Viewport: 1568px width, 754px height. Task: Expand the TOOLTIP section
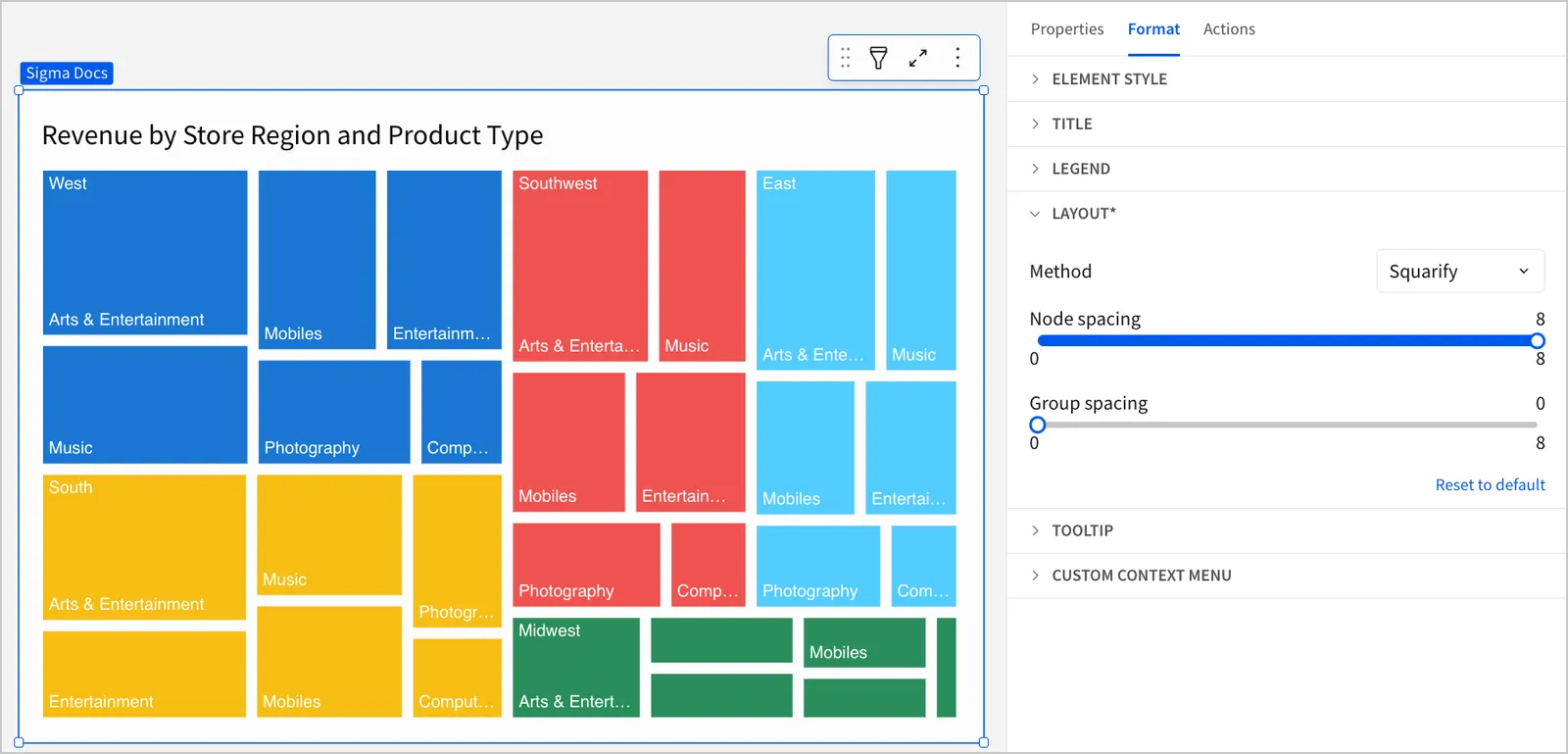coord(1287,530)
